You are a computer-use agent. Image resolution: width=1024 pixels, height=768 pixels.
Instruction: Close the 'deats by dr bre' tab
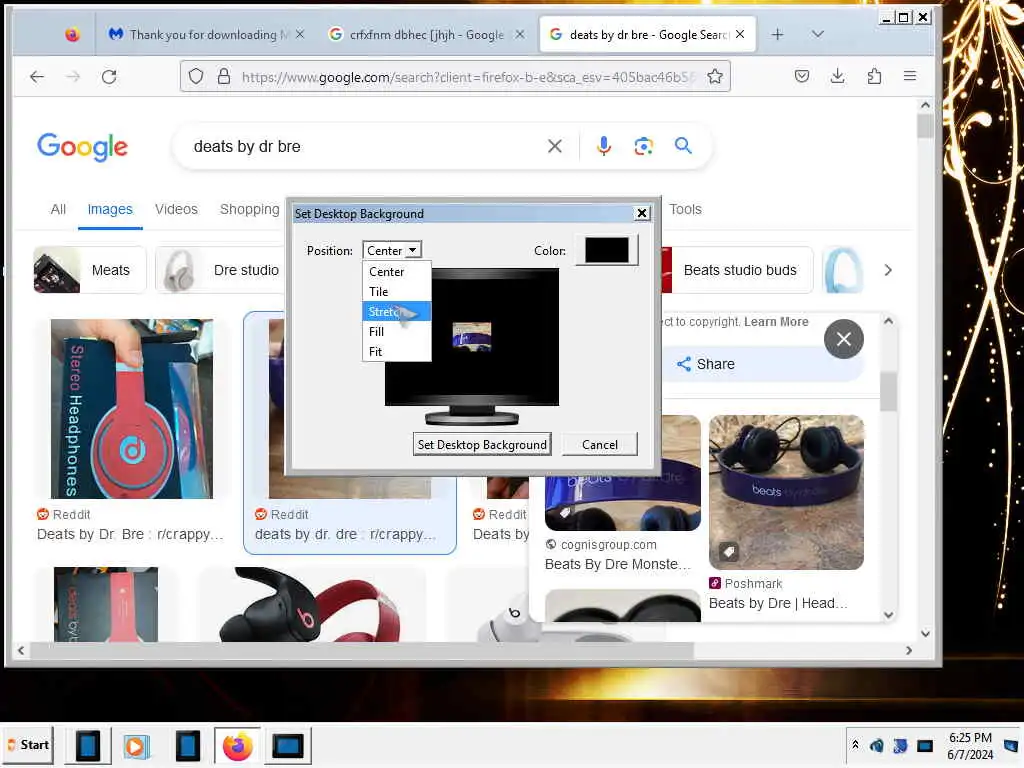click(740, 34)
